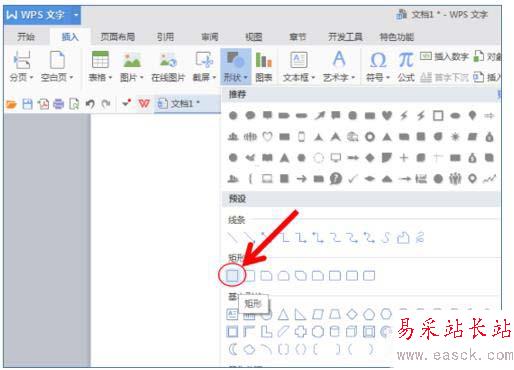Go to the 审阅 review tab

tap(210, 37)
